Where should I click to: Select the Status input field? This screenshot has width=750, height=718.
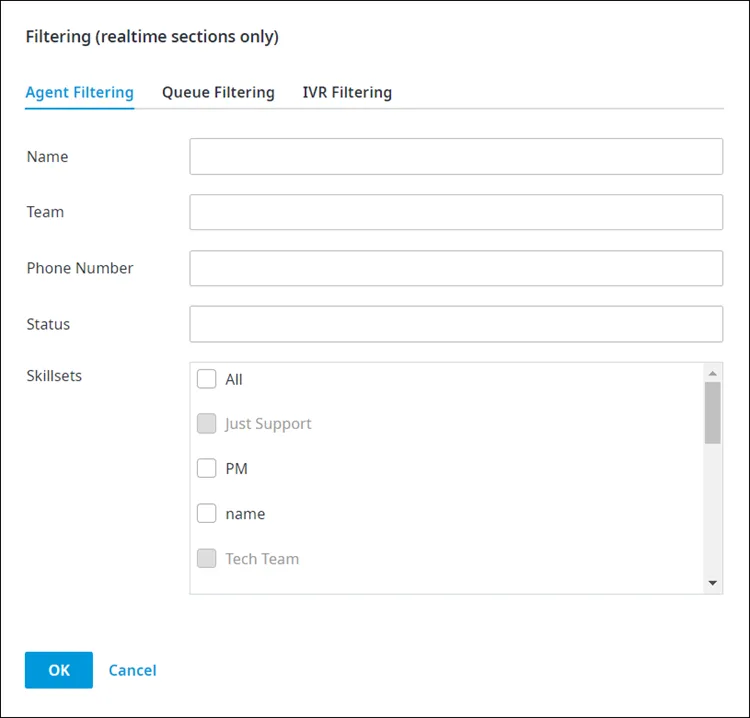[456, 324]
